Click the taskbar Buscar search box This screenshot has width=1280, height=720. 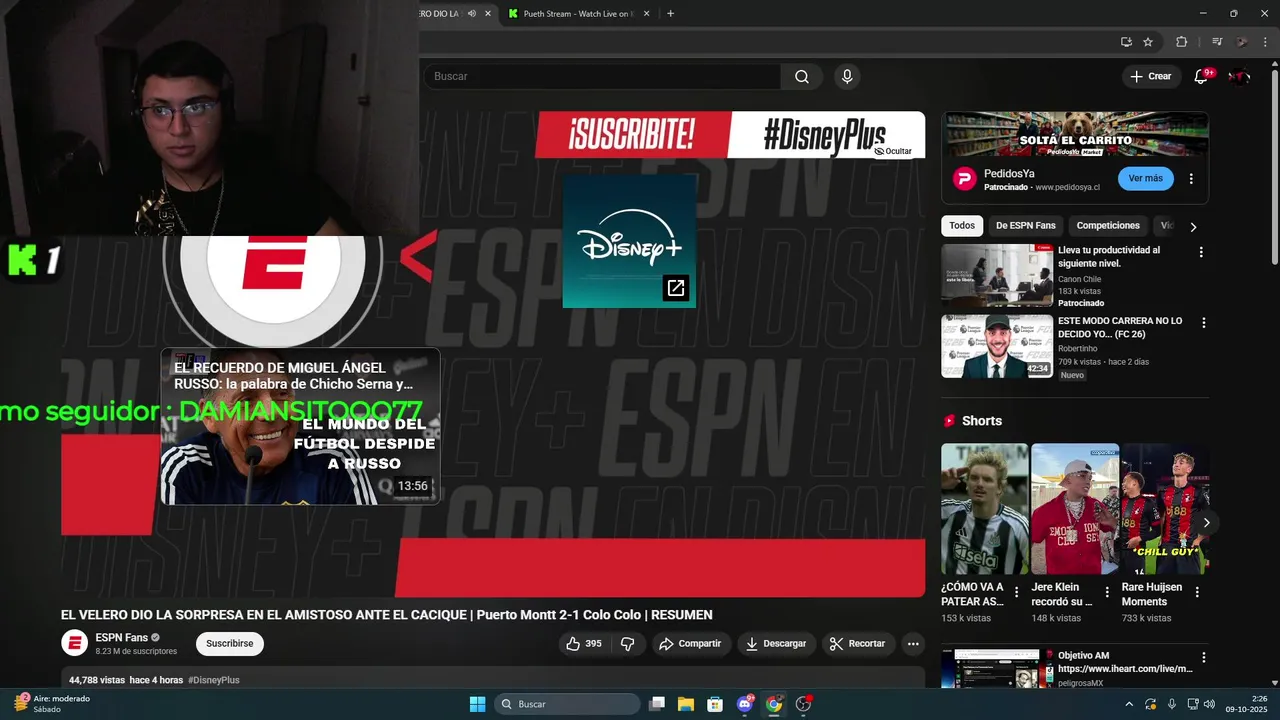pyautogui.click(x=567, y=704)
